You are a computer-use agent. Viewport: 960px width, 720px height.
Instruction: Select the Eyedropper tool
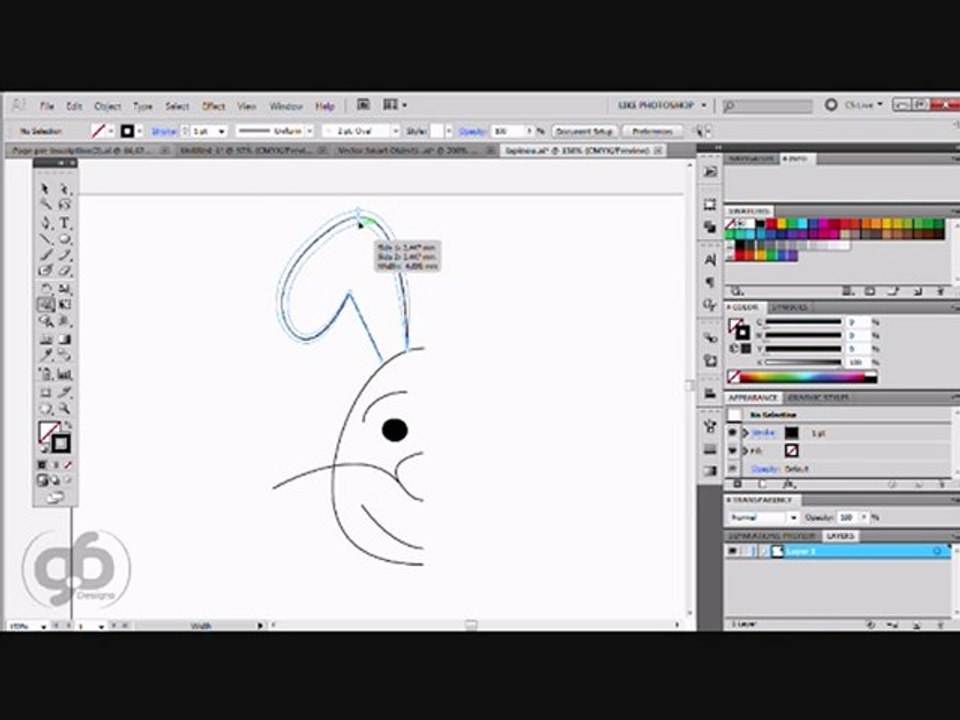45,356
